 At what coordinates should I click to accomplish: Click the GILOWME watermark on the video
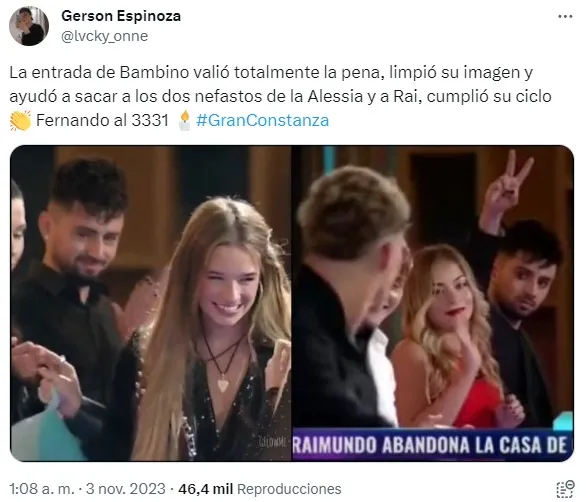point(273,443)
